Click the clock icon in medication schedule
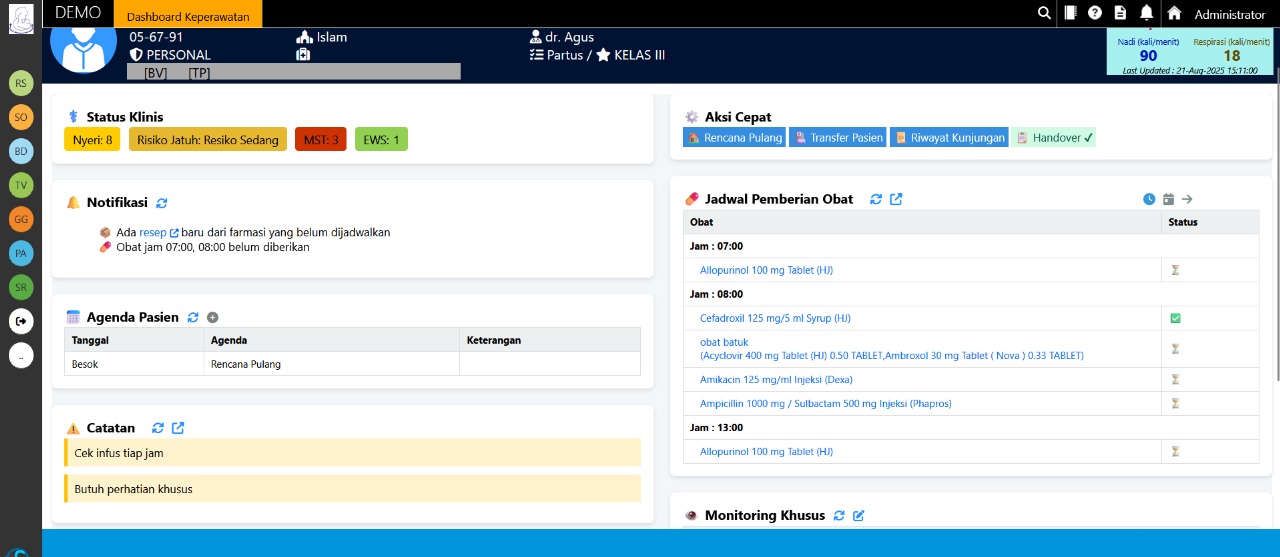The height and width of the screenshot is (557, 1280). (1149, 199)
